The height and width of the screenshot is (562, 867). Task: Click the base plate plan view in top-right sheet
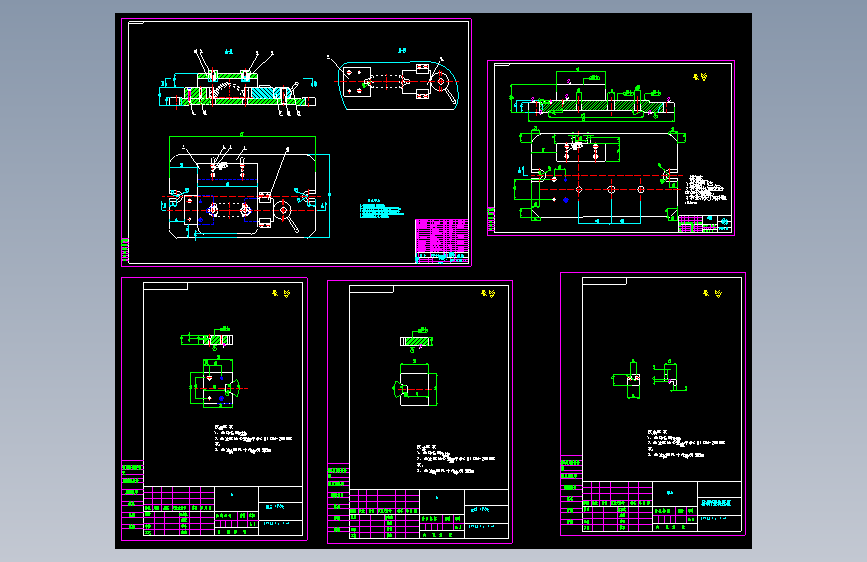pyautogui.click(x=603, y=176)
